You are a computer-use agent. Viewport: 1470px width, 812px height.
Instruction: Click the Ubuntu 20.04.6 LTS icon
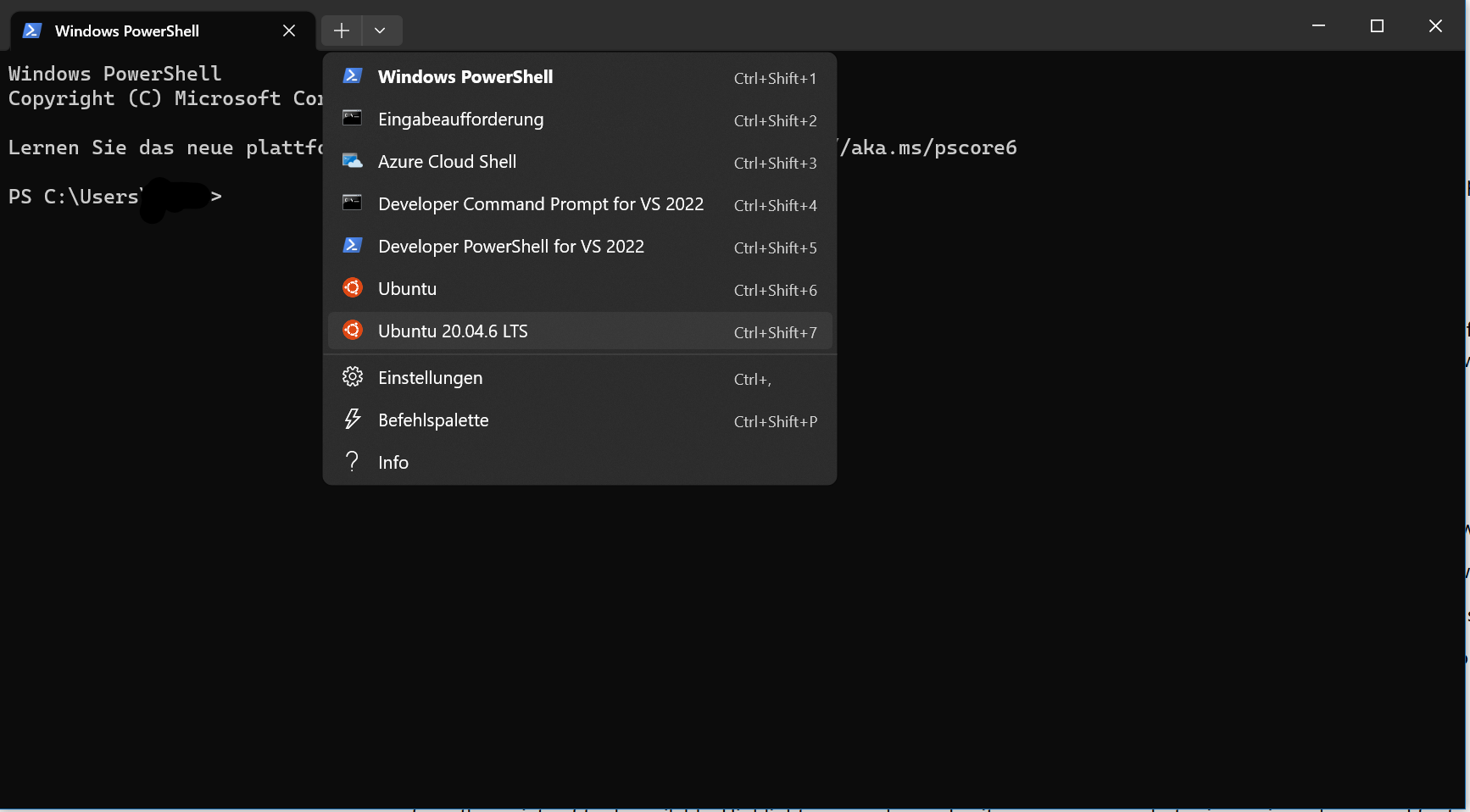[352, 331]
